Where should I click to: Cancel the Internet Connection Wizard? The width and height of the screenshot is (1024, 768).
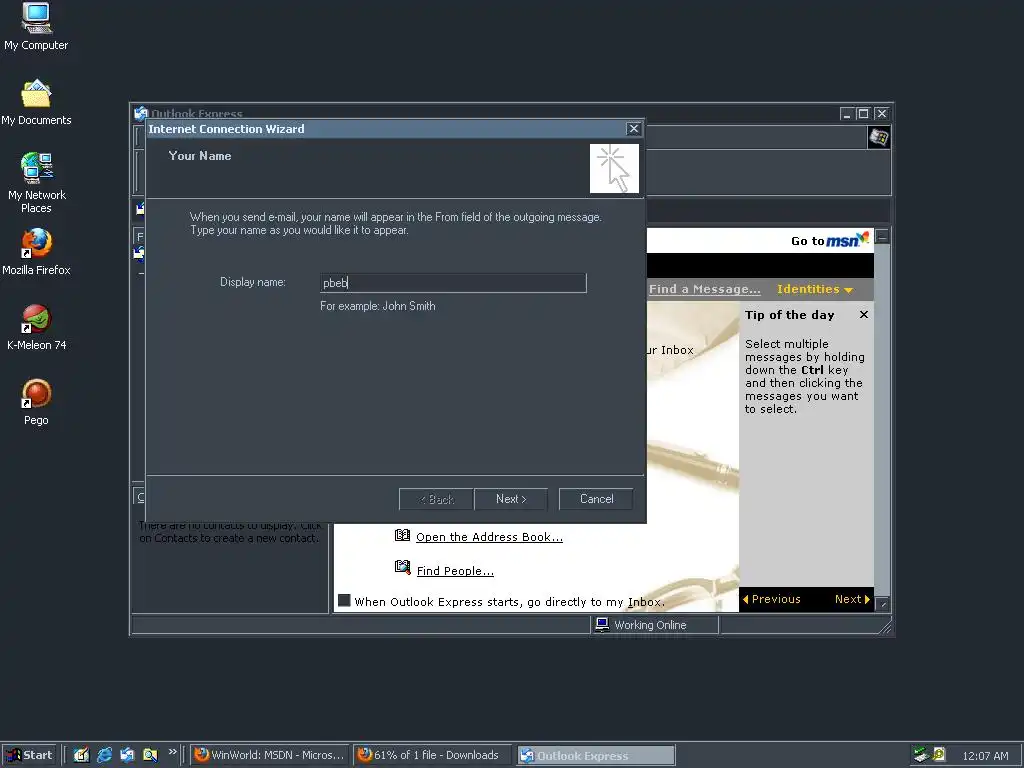point(596,499)
